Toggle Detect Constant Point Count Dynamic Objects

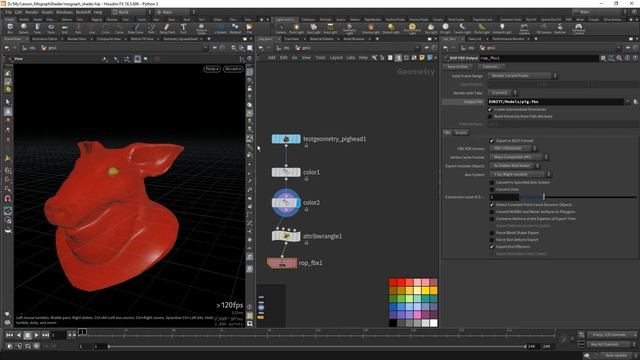(x=492, y=204)
